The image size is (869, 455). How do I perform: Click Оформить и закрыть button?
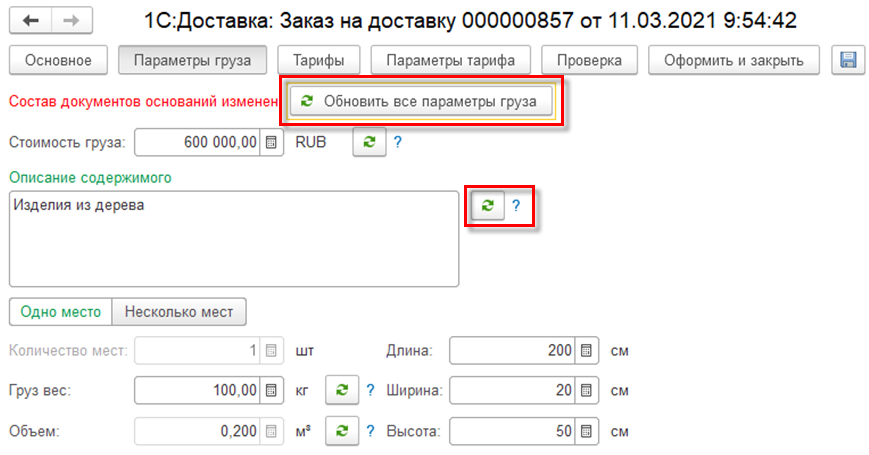(734, 60)
